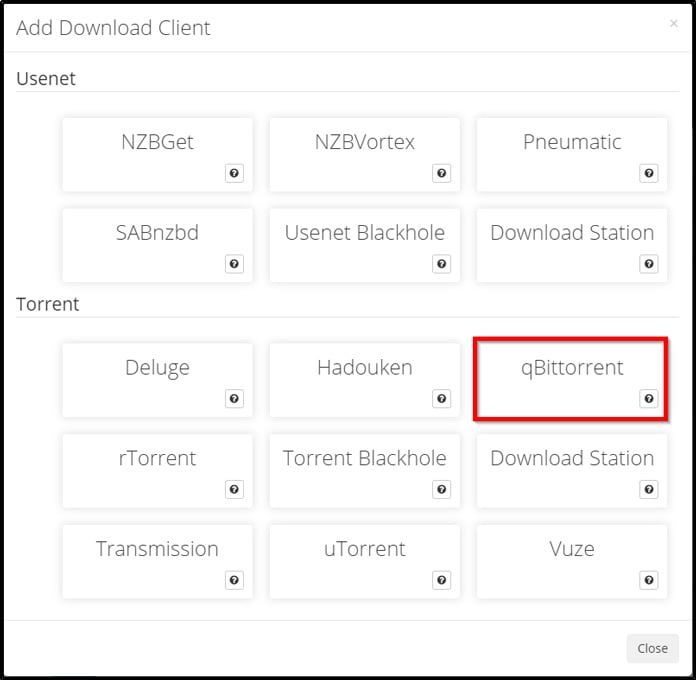Screen dimensions: 696x680
Task: Open help info icon on Transmission card
Action: tap(234, 580)
